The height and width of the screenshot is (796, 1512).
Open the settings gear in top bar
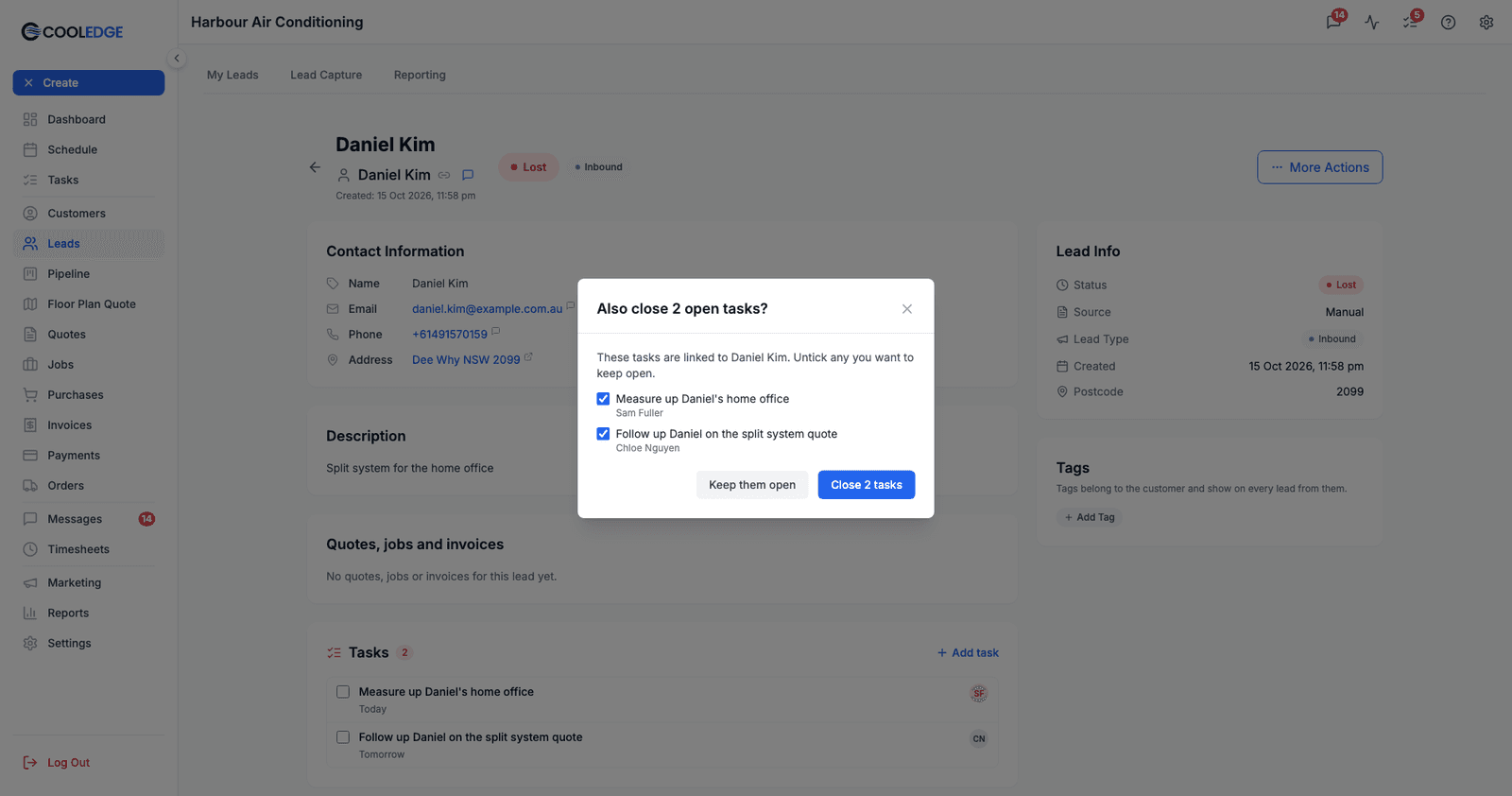pos(1486,22)
